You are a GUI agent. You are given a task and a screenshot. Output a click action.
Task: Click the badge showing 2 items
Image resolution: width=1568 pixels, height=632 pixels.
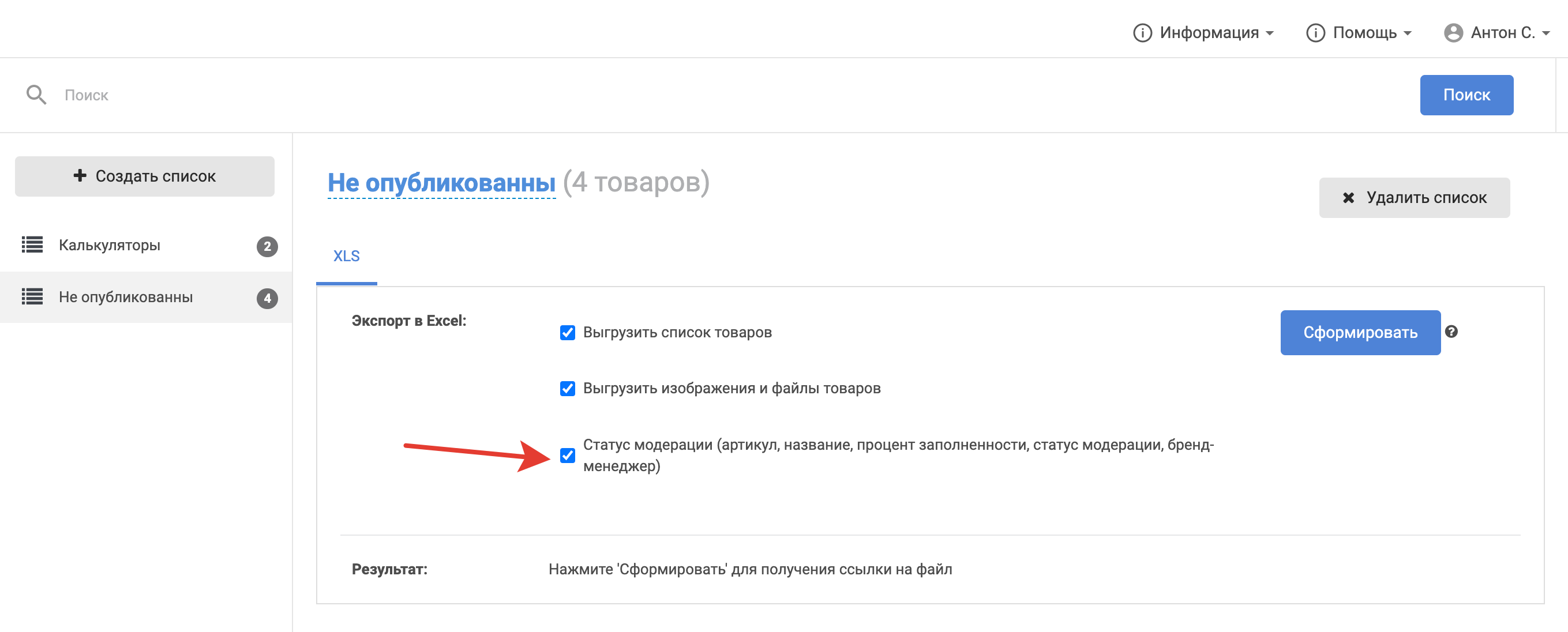267,246
